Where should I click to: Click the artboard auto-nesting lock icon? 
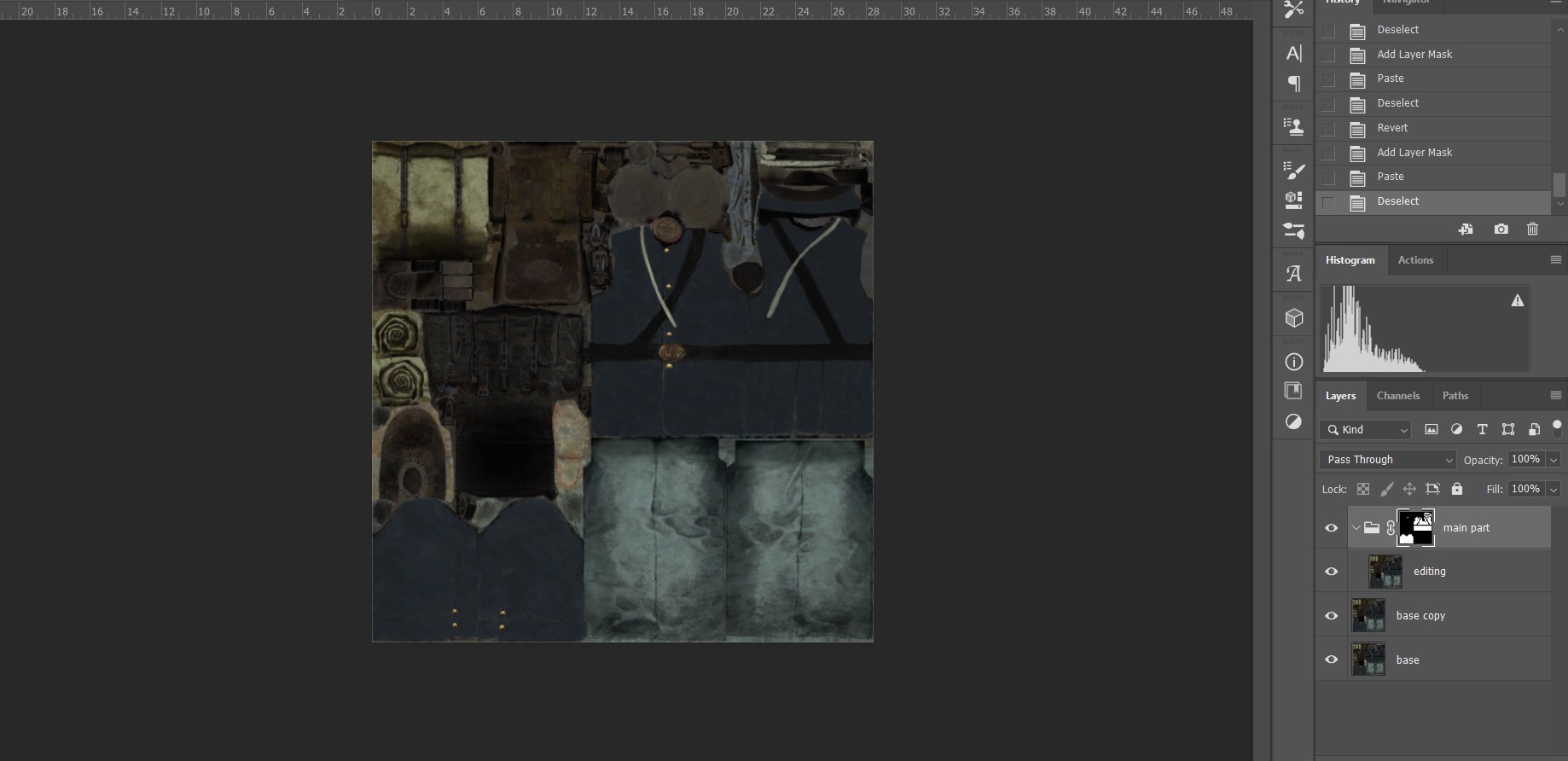[x=1432, y=489]
